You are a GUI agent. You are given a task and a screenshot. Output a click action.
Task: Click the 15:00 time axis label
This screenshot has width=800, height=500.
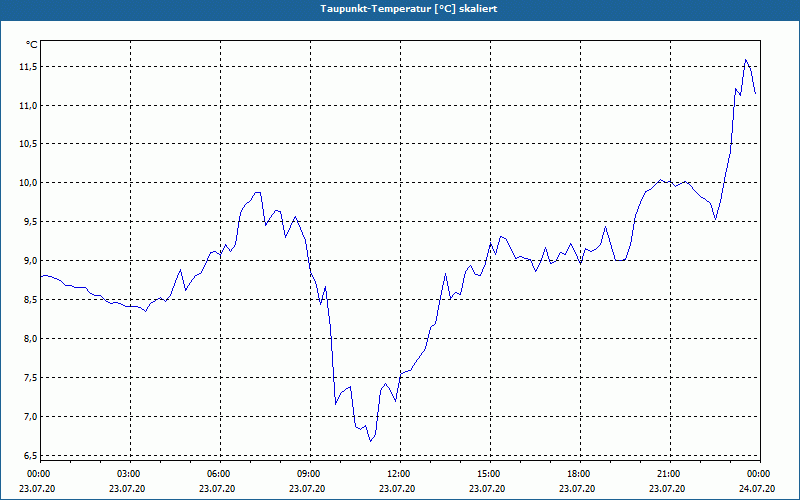coord(487,474)
